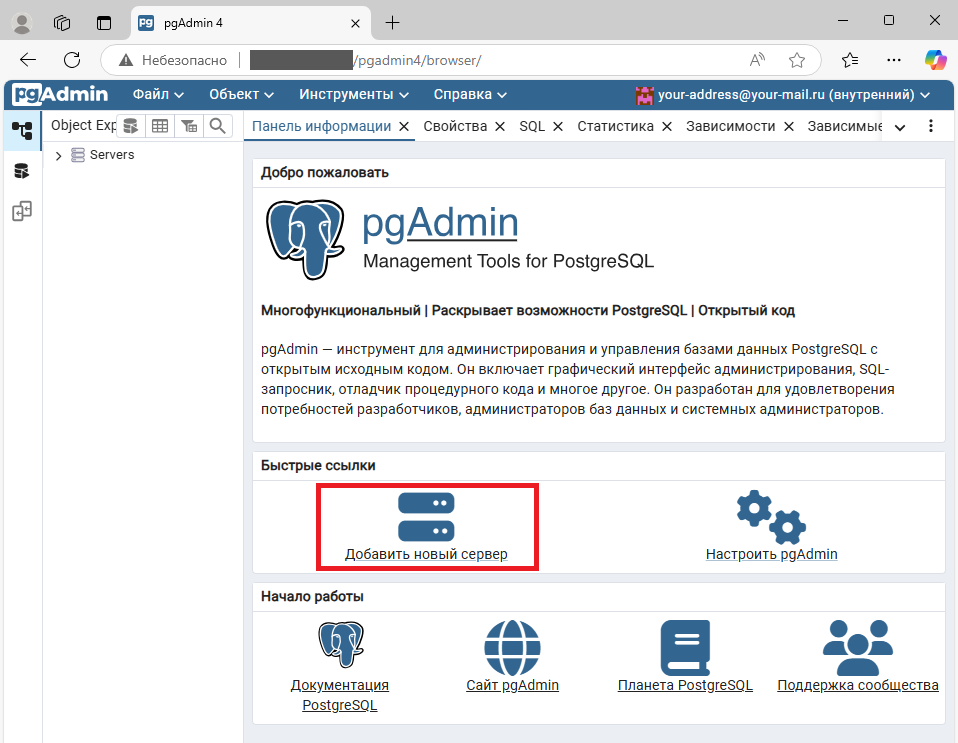Click the pgAdmin logo in header
Image resolution: width=958 pixels, height=743 pixels.
tap(60, 94)
